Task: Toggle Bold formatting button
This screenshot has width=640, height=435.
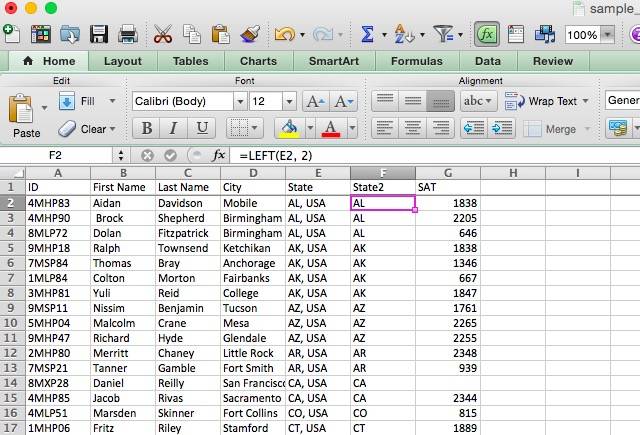Action: pos(147,129)
